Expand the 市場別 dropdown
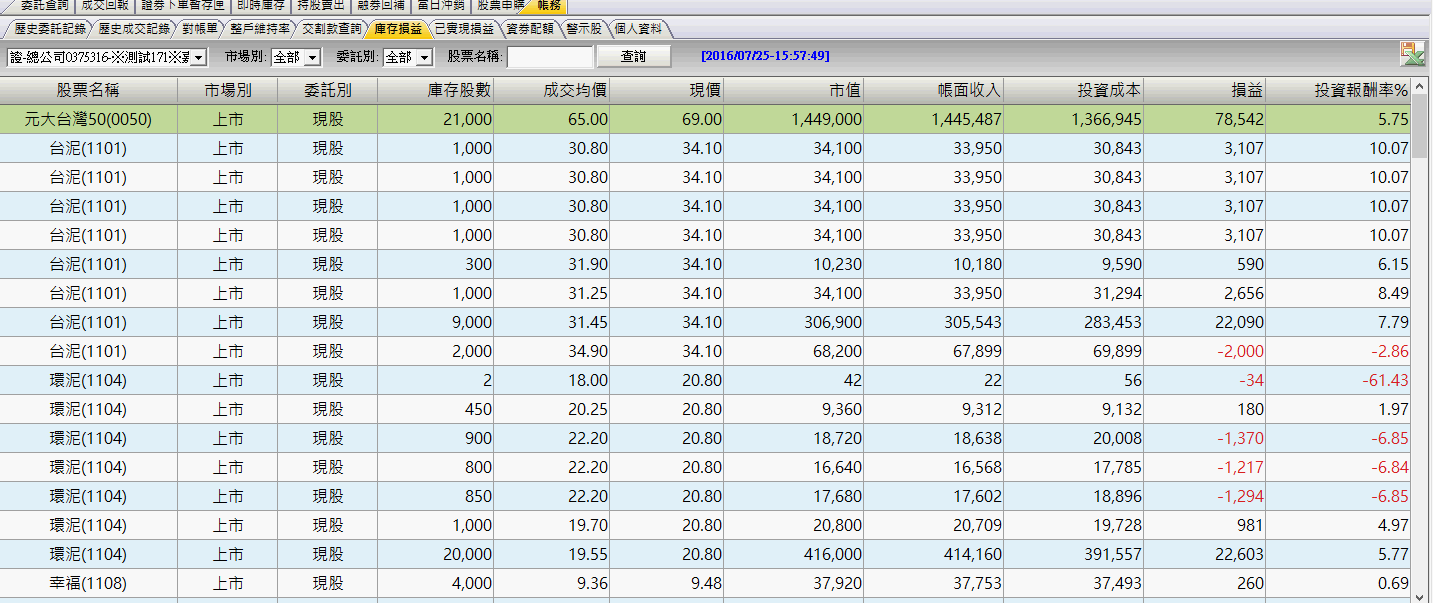 pyautogui.click(x=312, y=58)
